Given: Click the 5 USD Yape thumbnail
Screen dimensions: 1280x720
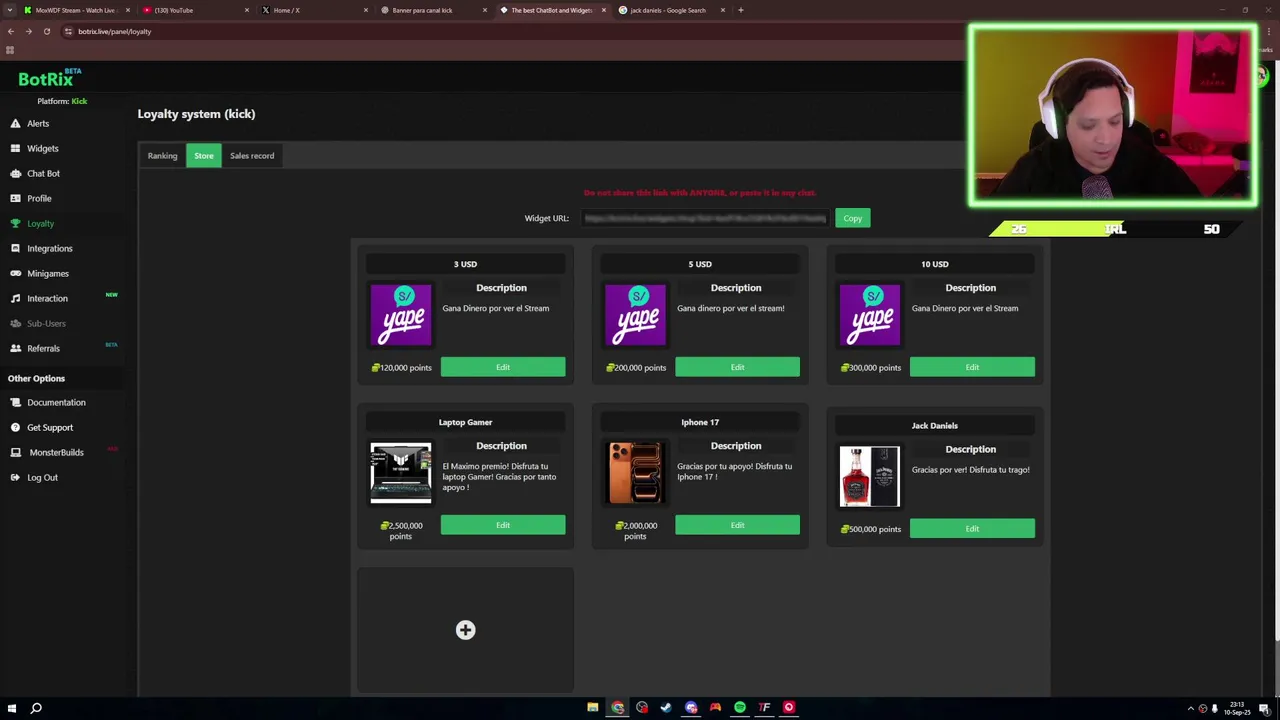Looking at the screenshot, I should pyautogui.click(x=635, y=315).
